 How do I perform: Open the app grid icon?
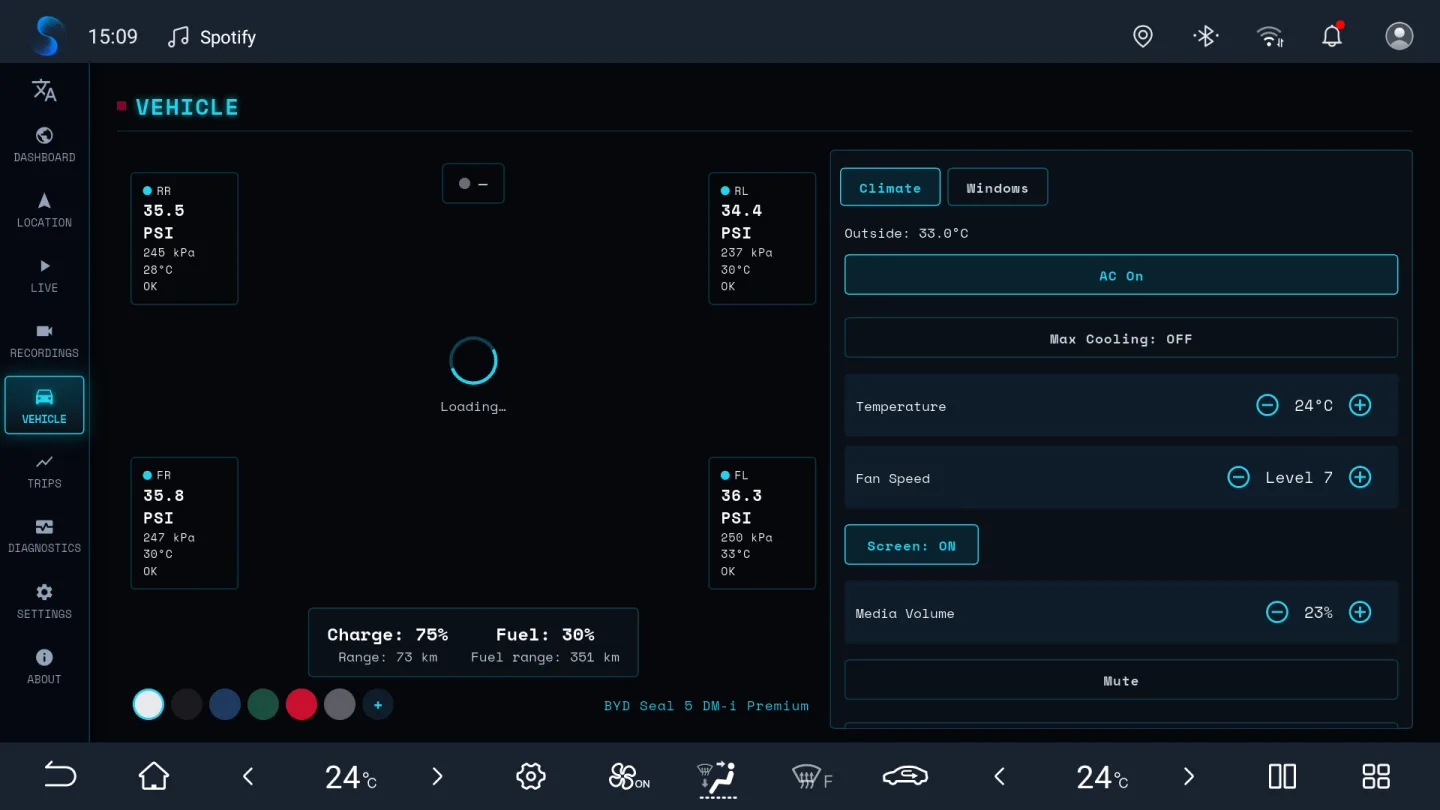click(x=1376, y=776)
